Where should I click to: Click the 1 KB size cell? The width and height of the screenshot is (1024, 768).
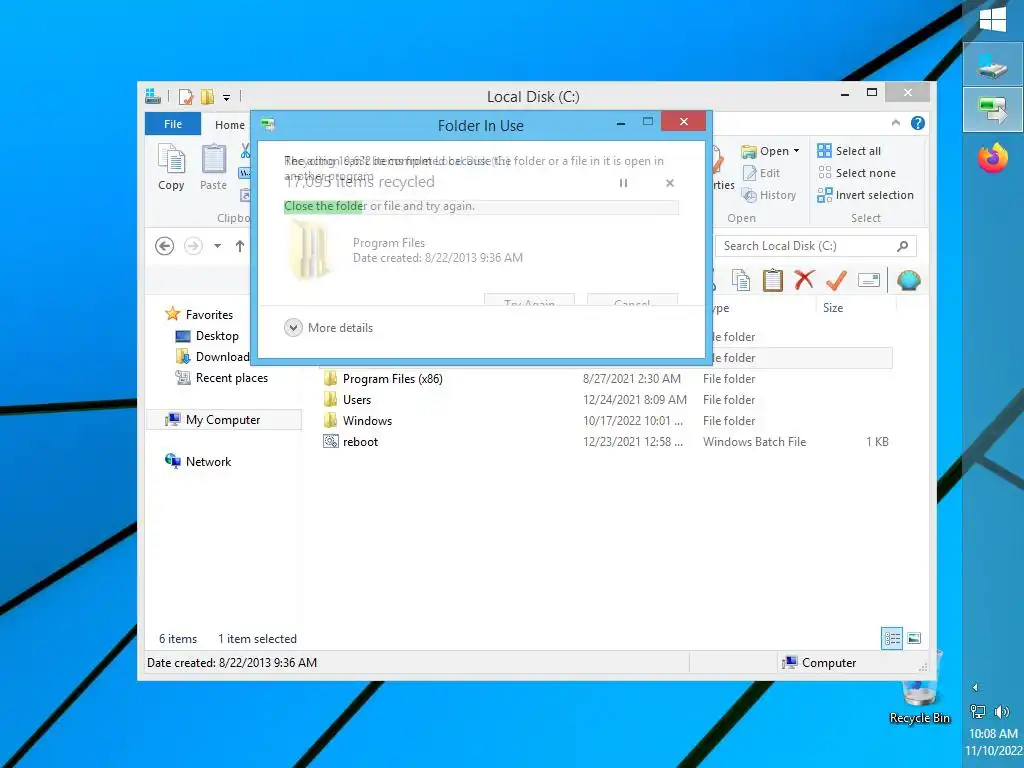[877, 442]
